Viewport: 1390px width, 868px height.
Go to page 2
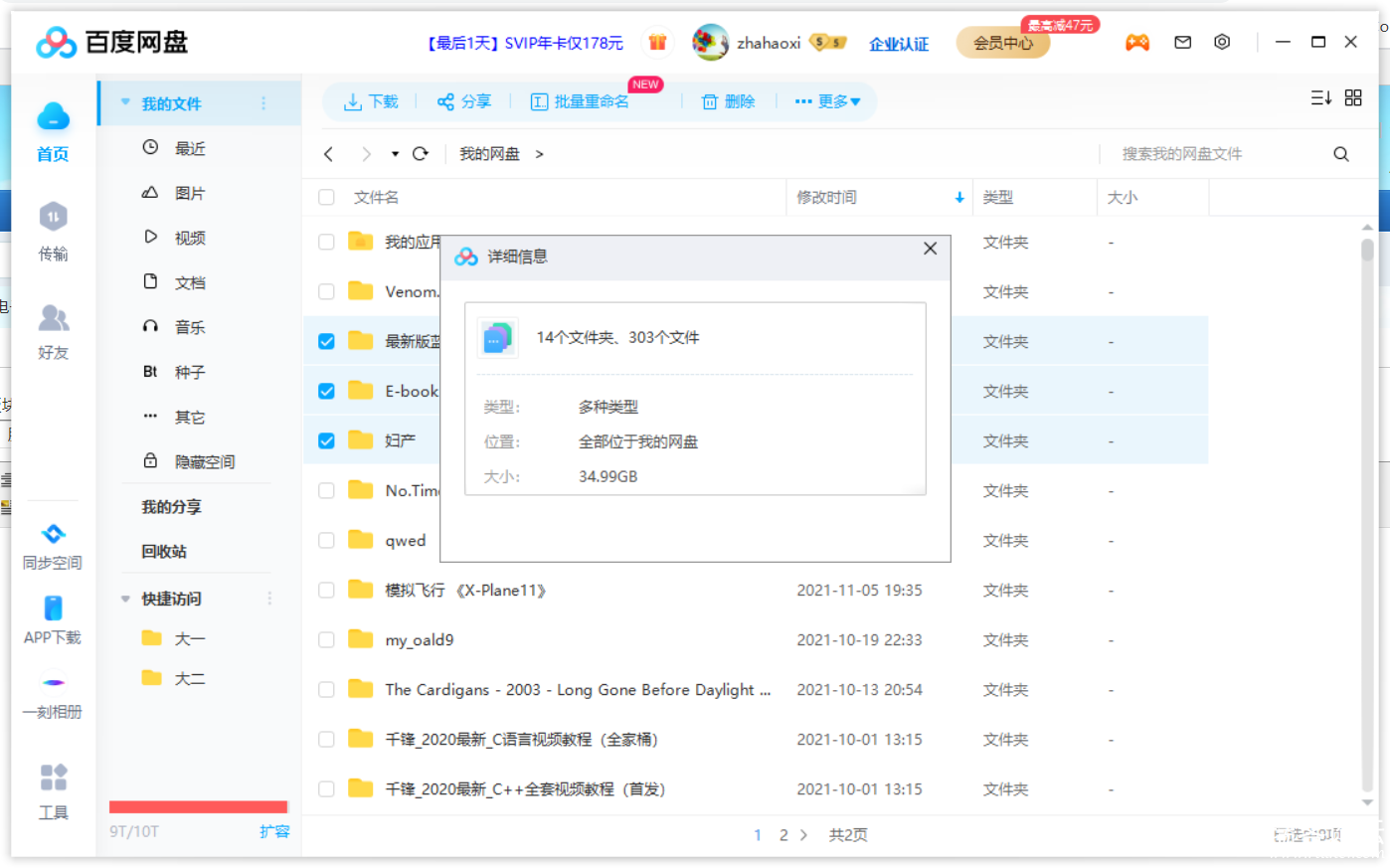click(783, 835)
